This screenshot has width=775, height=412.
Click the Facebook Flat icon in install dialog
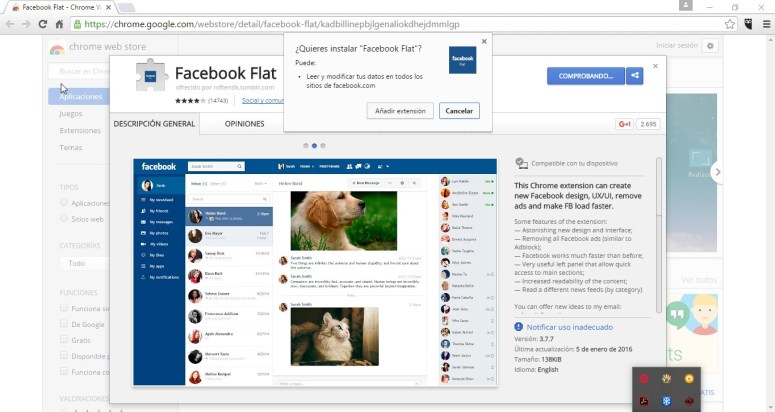point(462,60)
